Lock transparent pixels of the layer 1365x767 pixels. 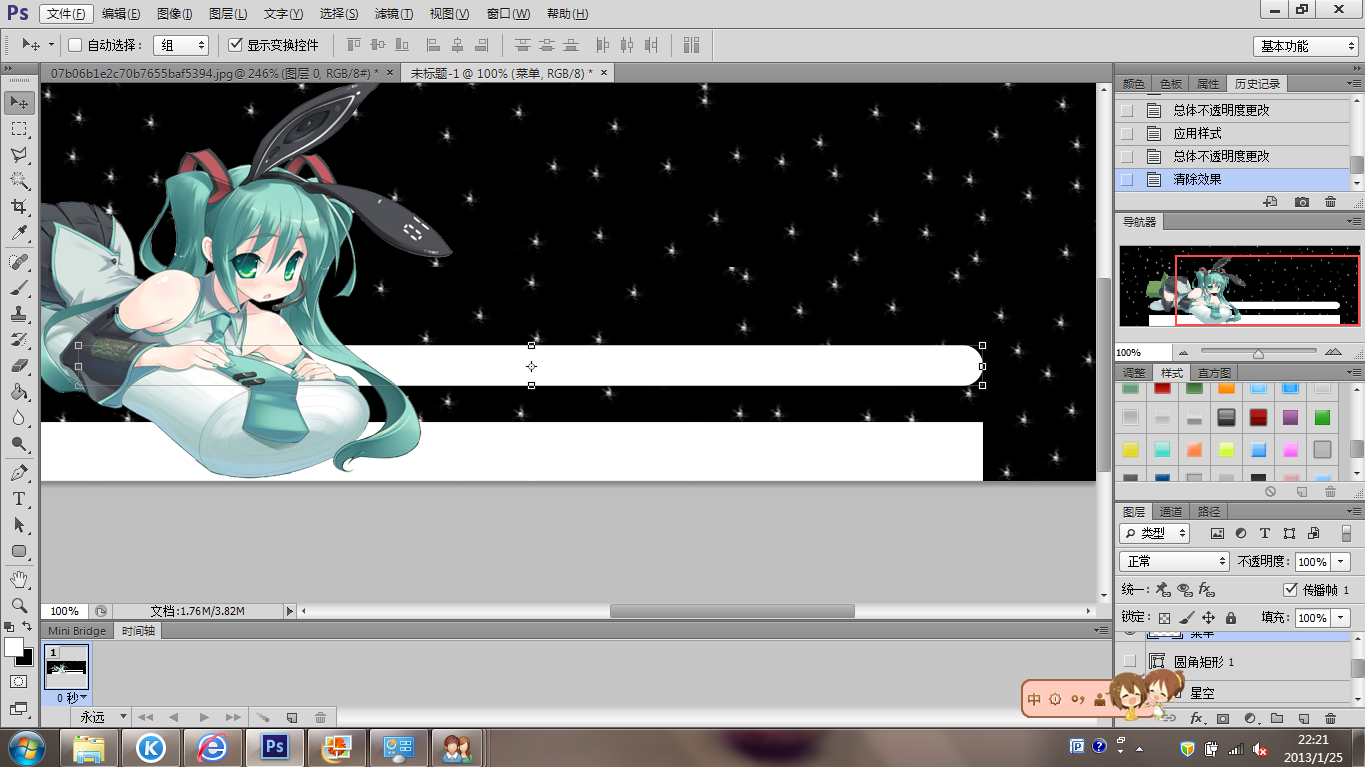(1164, 618)
